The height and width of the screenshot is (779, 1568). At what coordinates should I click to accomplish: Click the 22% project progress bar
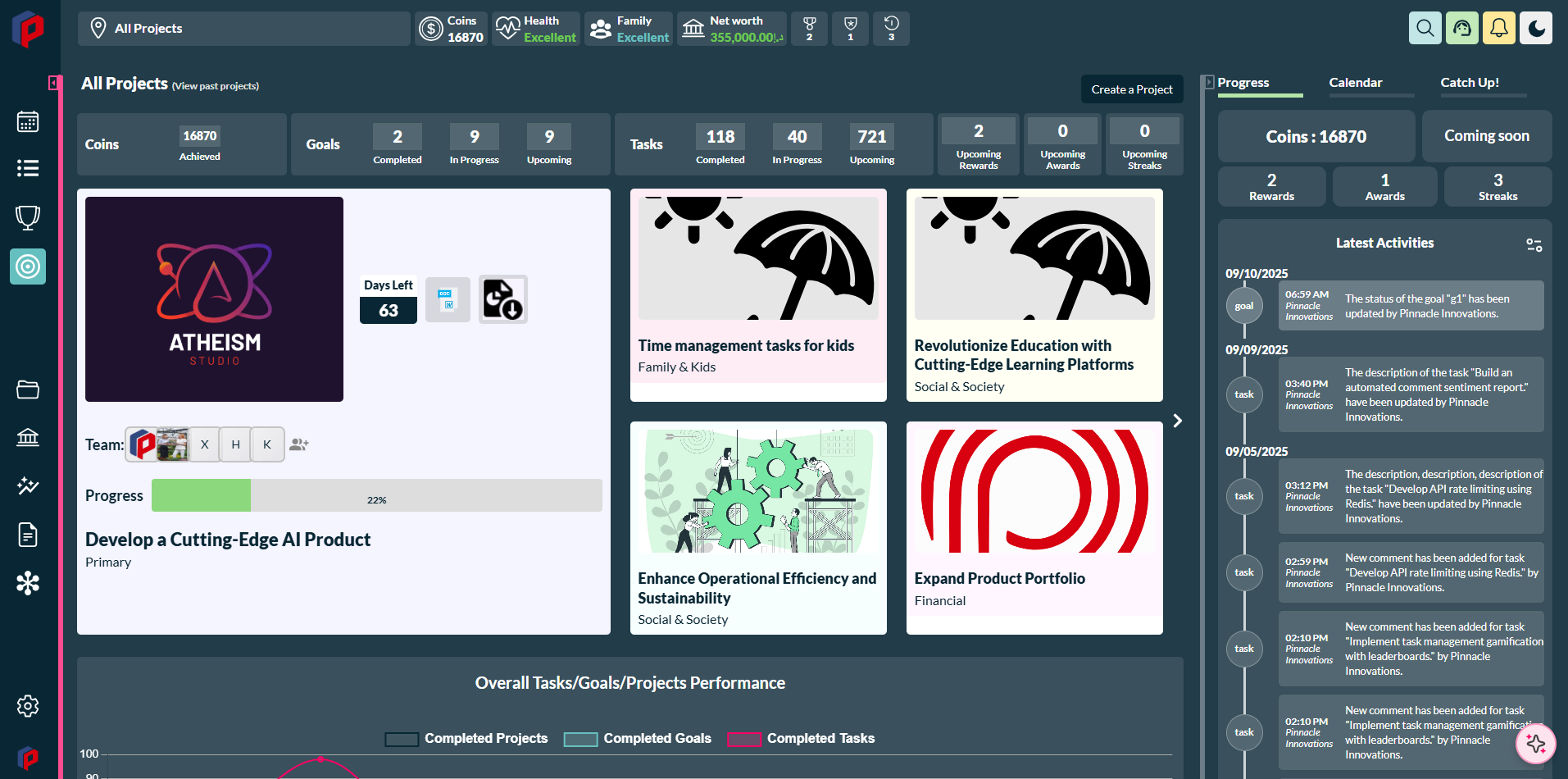(377, 495)
